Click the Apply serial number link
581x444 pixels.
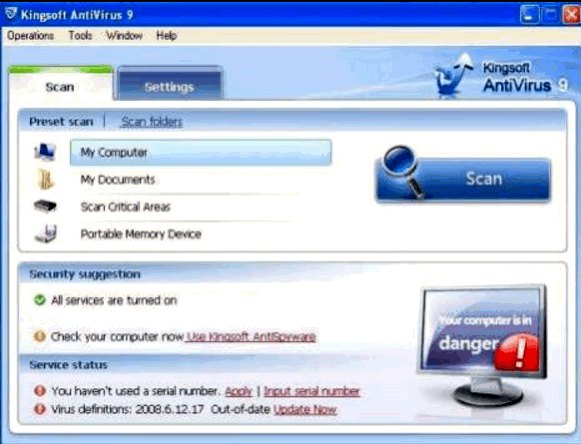pos(238,391)
